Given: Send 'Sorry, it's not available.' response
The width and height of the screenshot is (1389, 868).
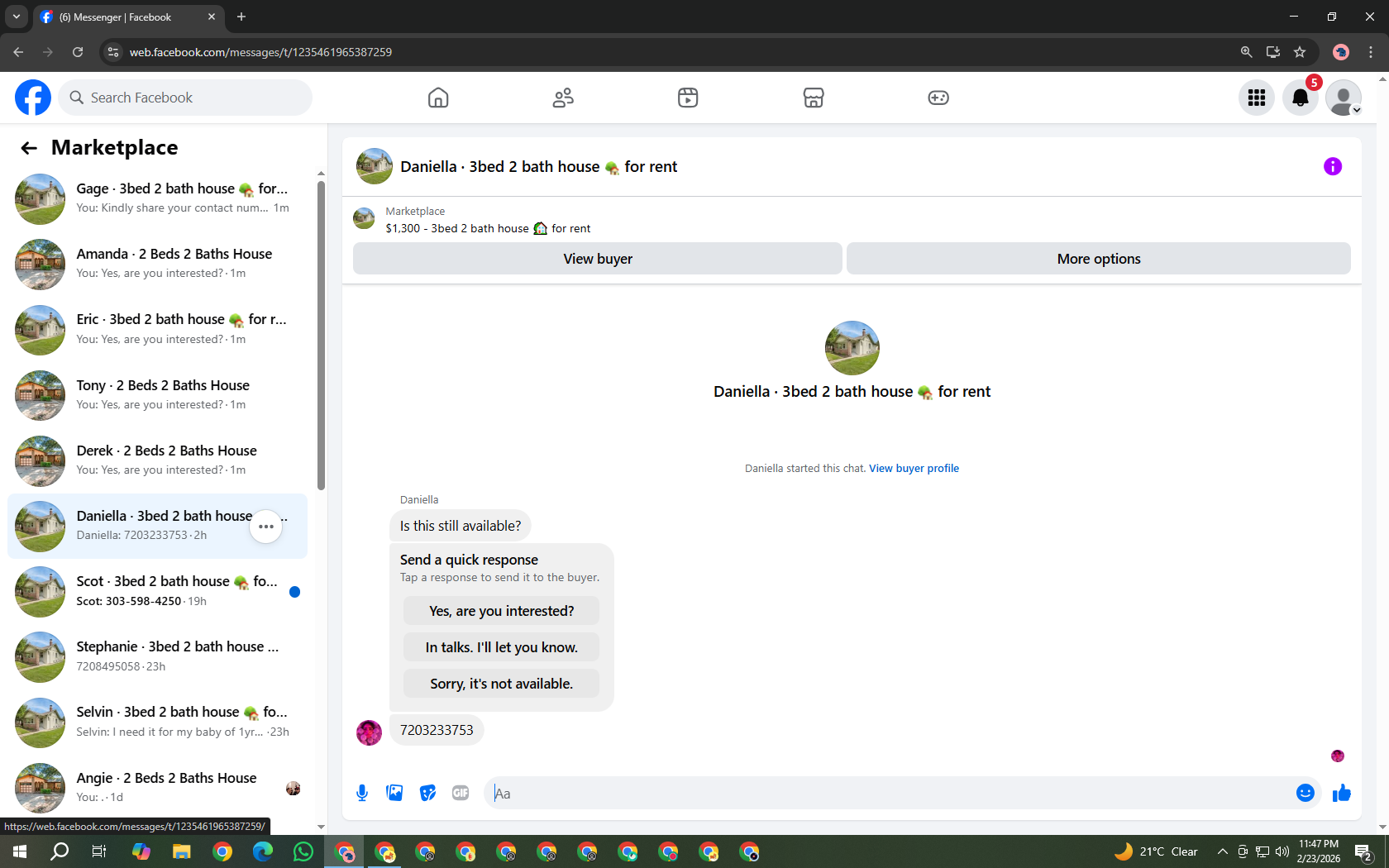Looking at the screenshot, I should click(501, 684).
